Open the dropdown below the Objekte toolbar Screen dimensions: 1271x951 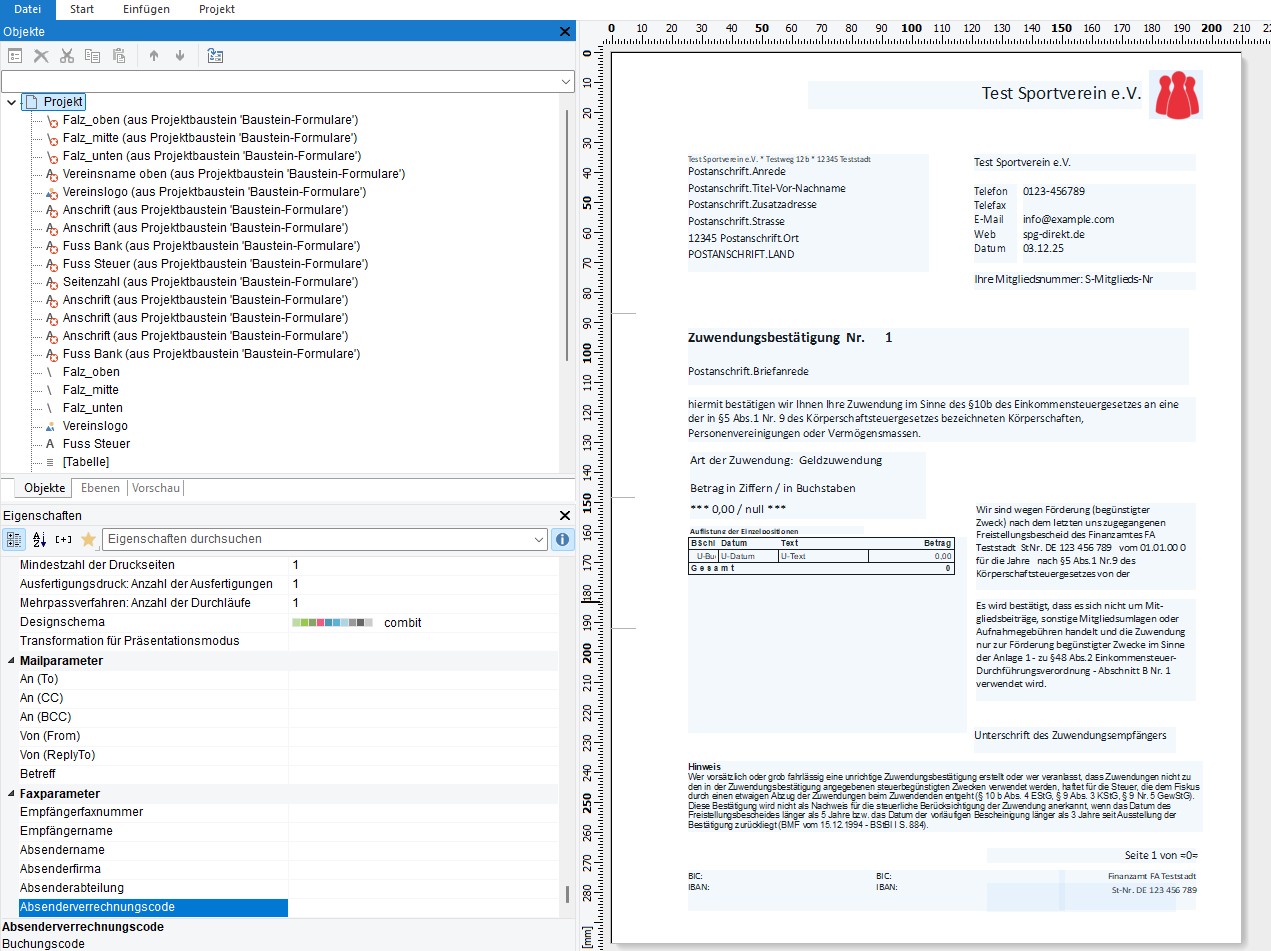click(564, 81)
